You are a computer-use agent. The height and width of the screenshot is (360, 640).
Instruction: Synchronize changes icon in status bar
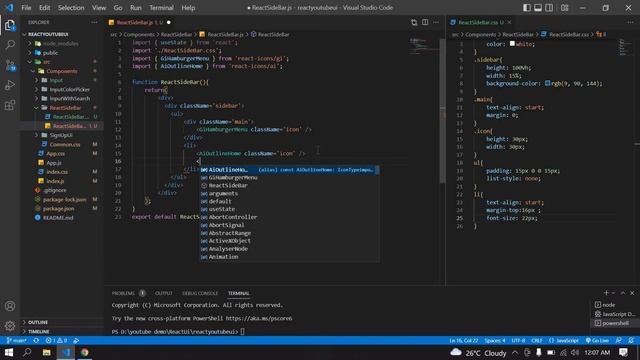[36, 340]
